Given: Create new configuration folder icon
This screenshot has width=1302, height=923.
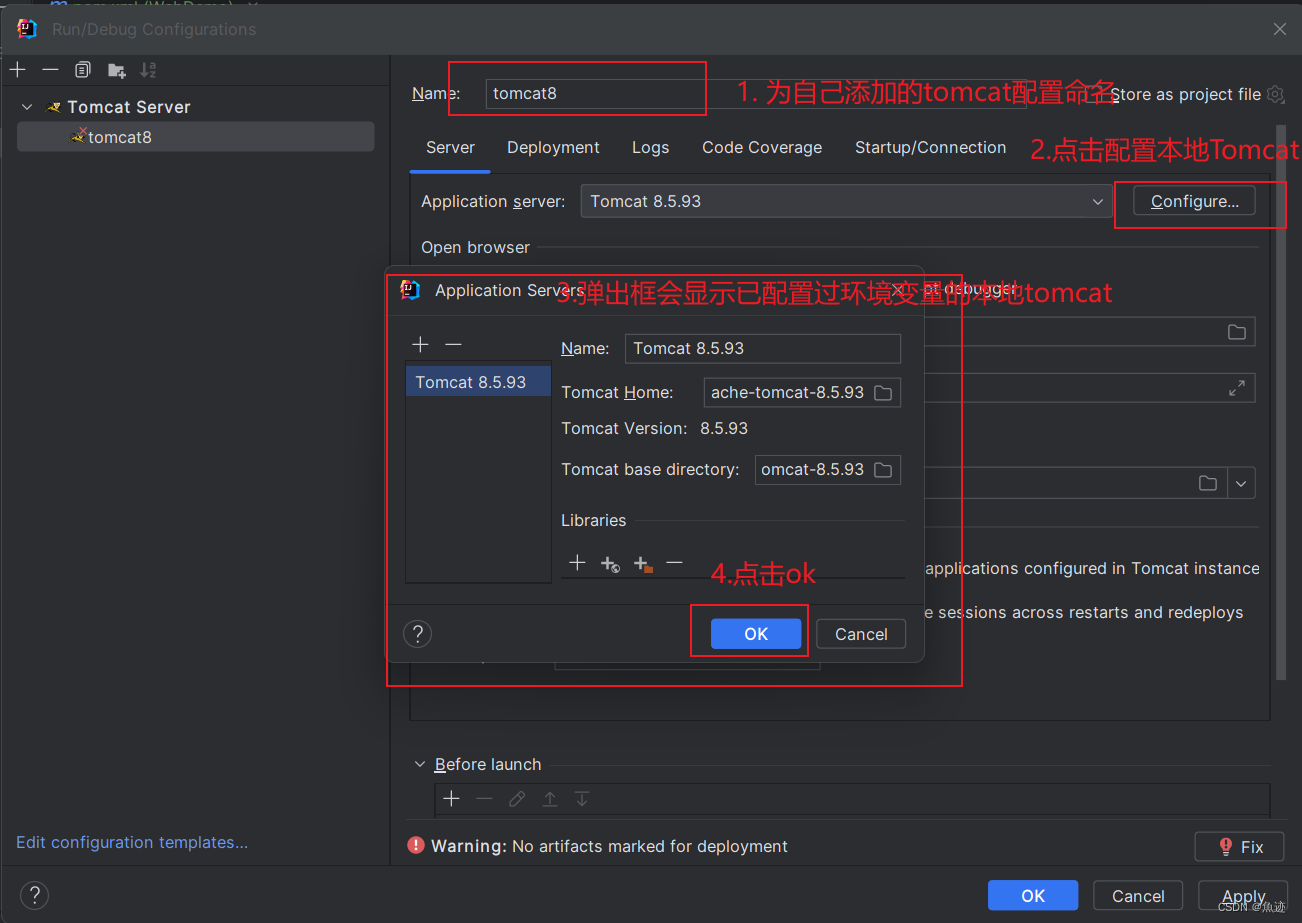Looking at the screenshot, I should [117, 70].
